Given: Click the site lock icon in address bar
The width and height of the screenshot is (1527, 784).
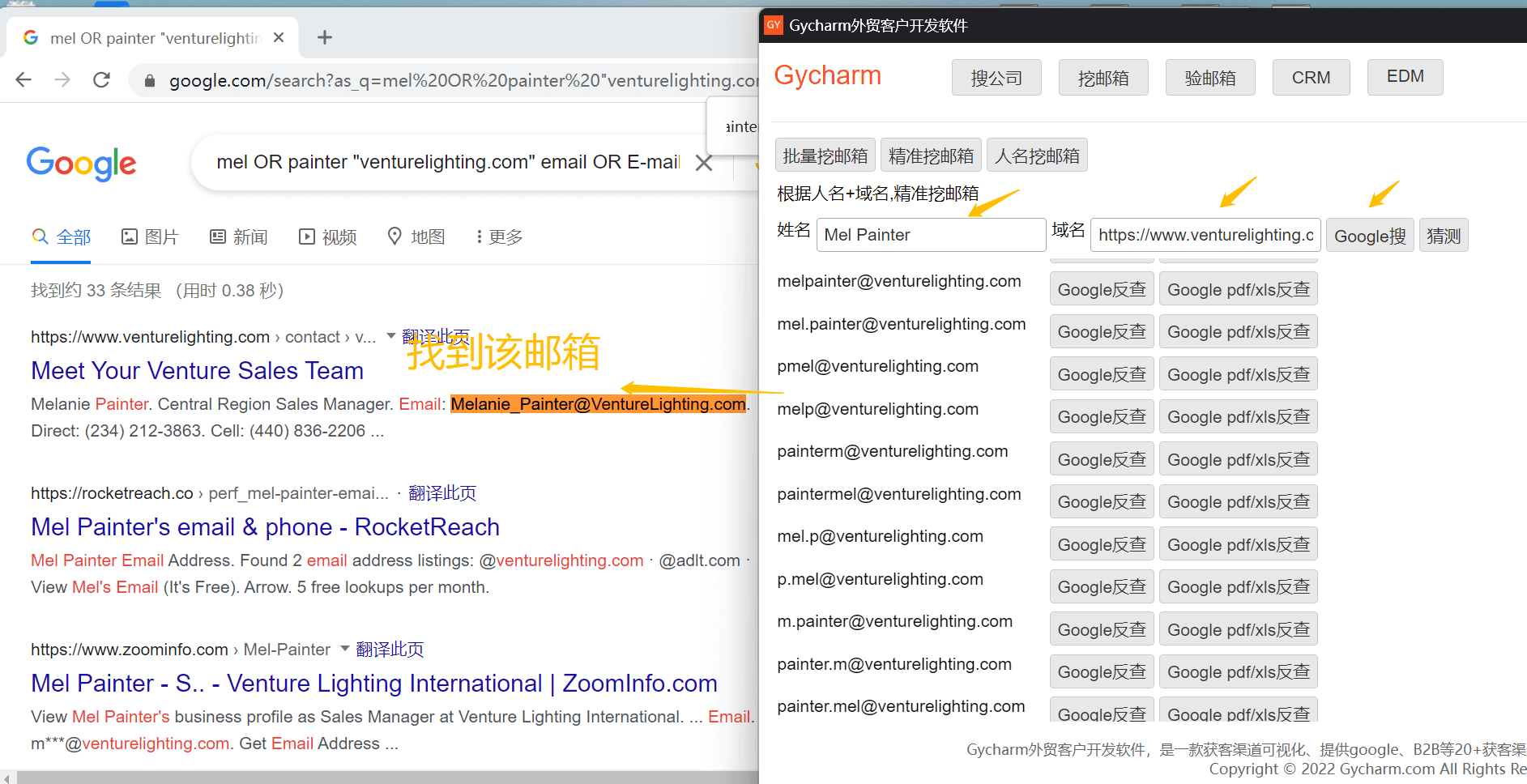Looking at the screenshot, I should (x=149, y=80).
